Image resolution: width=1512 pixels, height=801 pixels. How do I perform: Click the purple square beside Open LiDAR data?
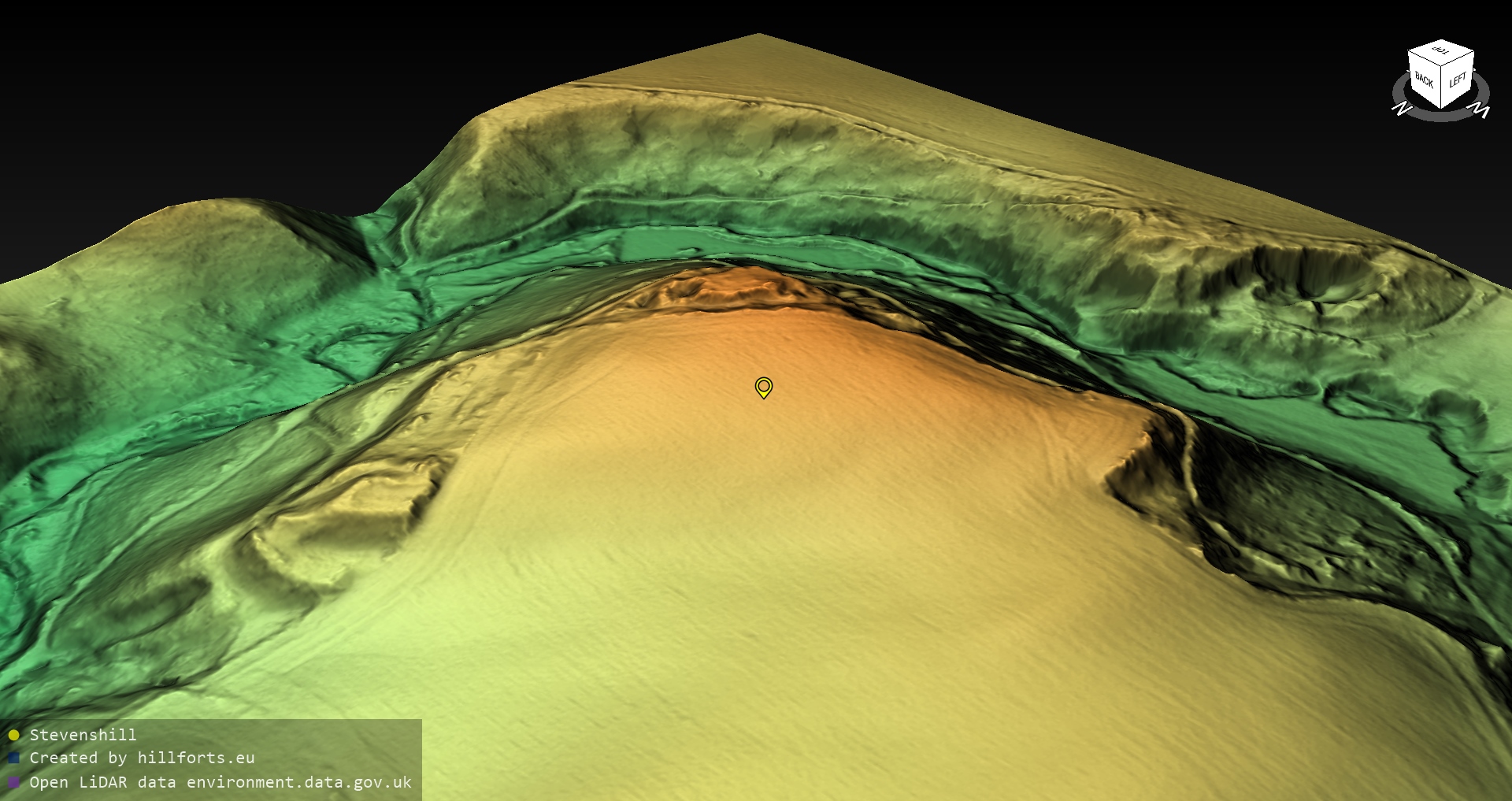[13, 782]
